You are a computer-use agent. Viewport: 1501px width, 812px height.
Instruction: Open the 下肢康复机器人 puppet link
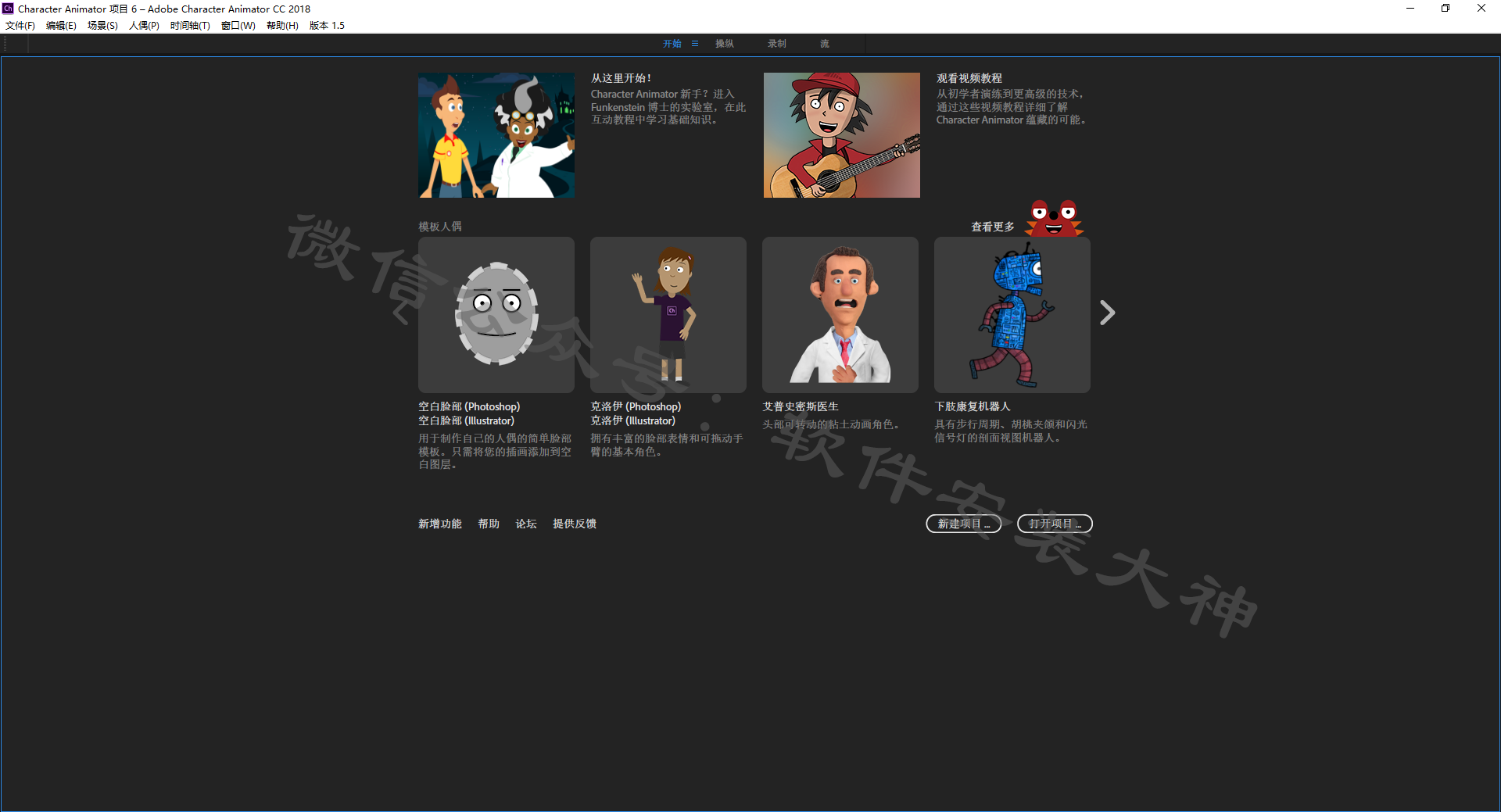[x=973, y=406]
